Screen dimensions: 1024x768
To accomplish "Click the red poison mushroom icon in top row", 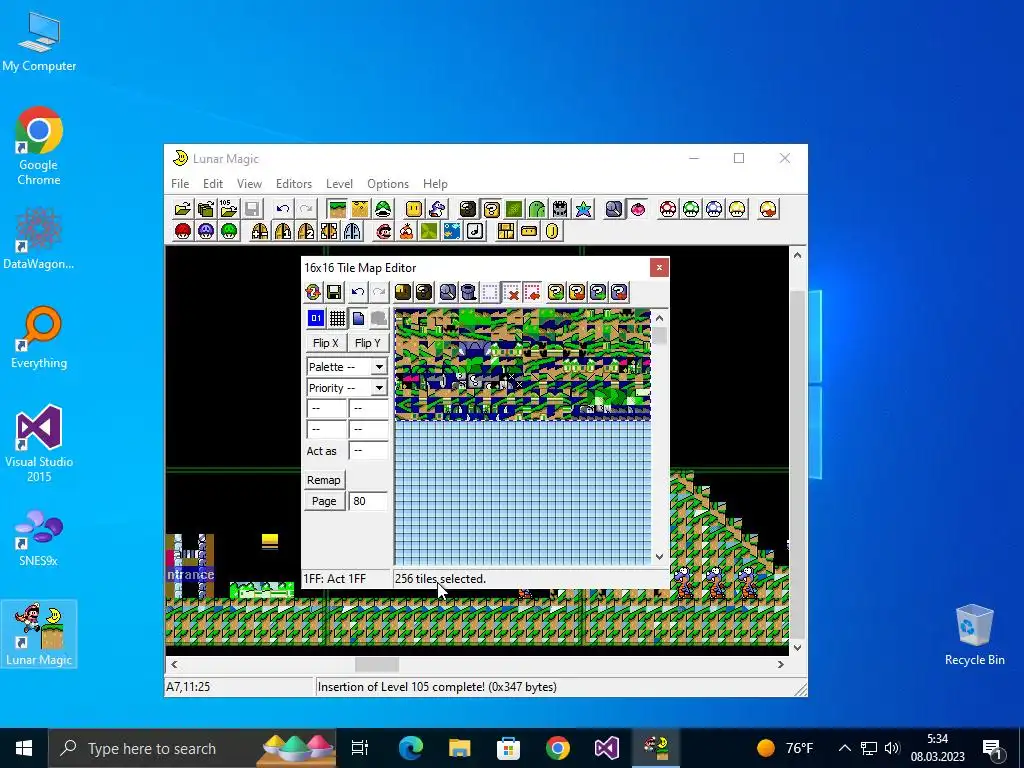I will (668, 209).
